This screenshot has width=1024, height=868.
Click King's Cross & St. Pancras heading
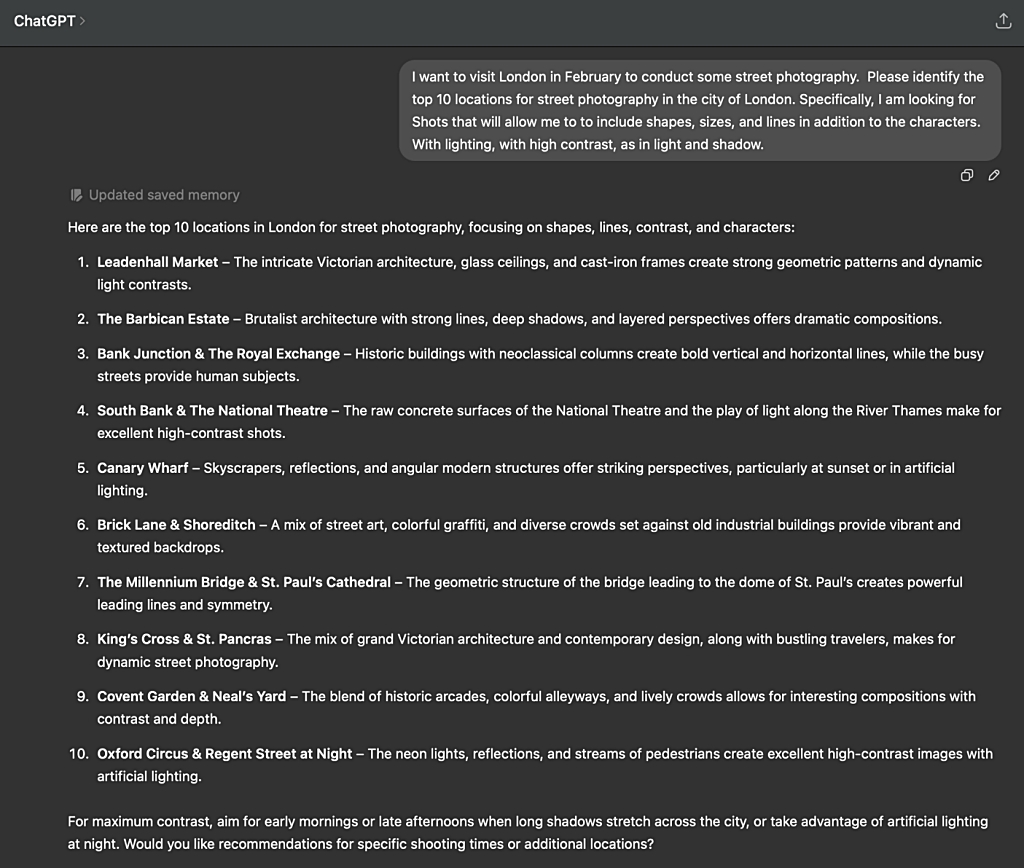click(184, 639)
